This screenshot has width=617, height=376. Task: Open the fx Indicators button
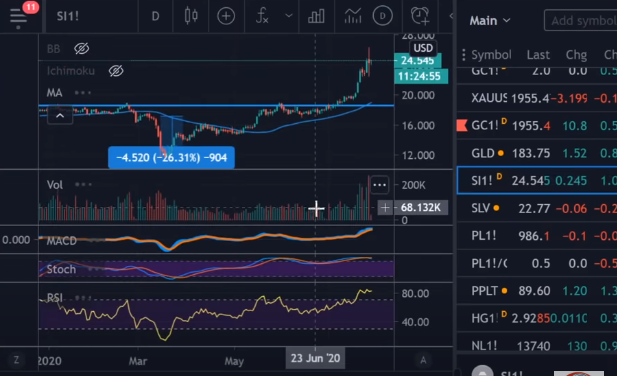[x=262, y=16]
